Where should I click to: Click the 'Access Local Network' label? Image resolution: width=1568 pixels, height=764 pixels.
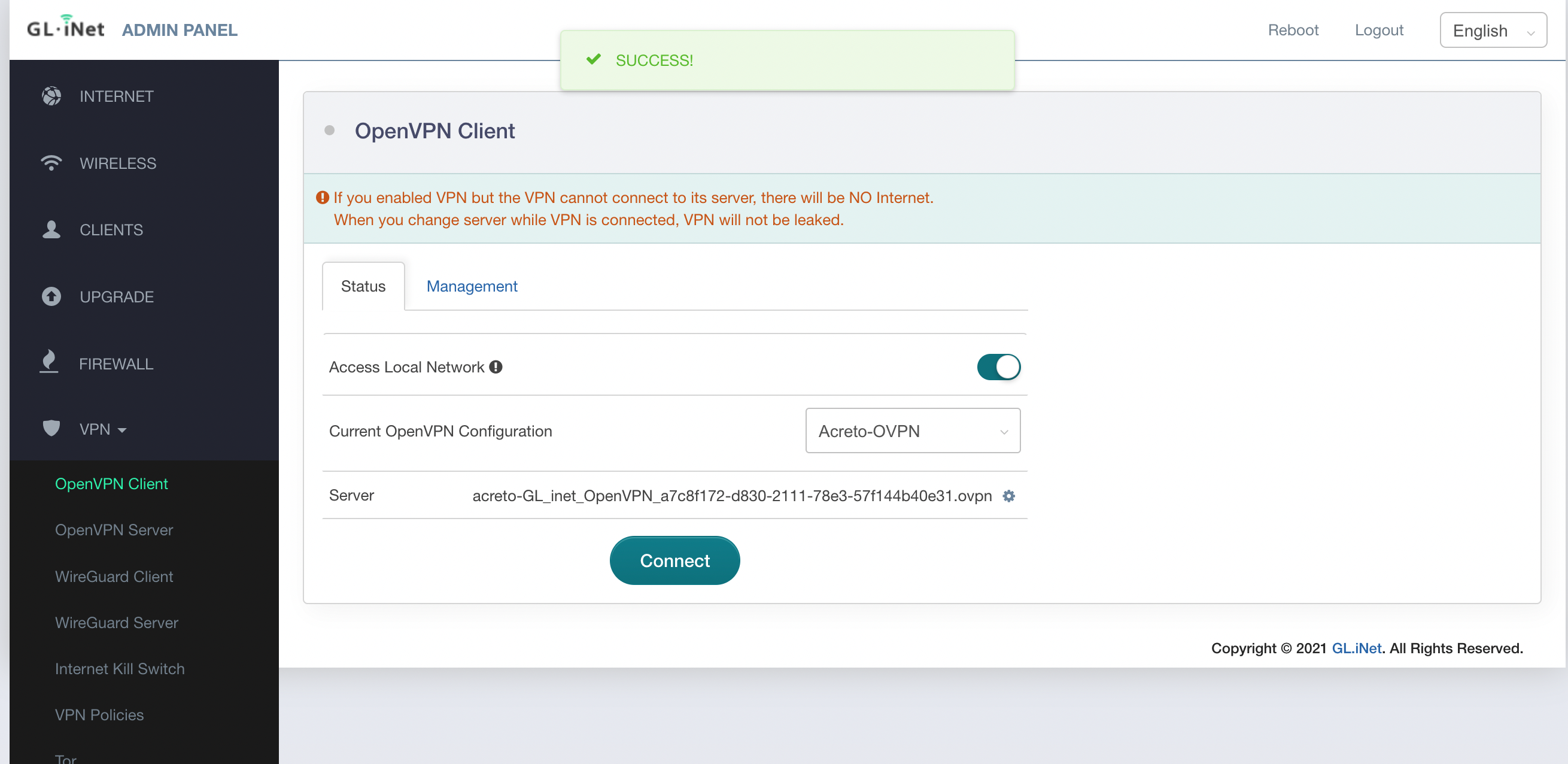(406, 367)
